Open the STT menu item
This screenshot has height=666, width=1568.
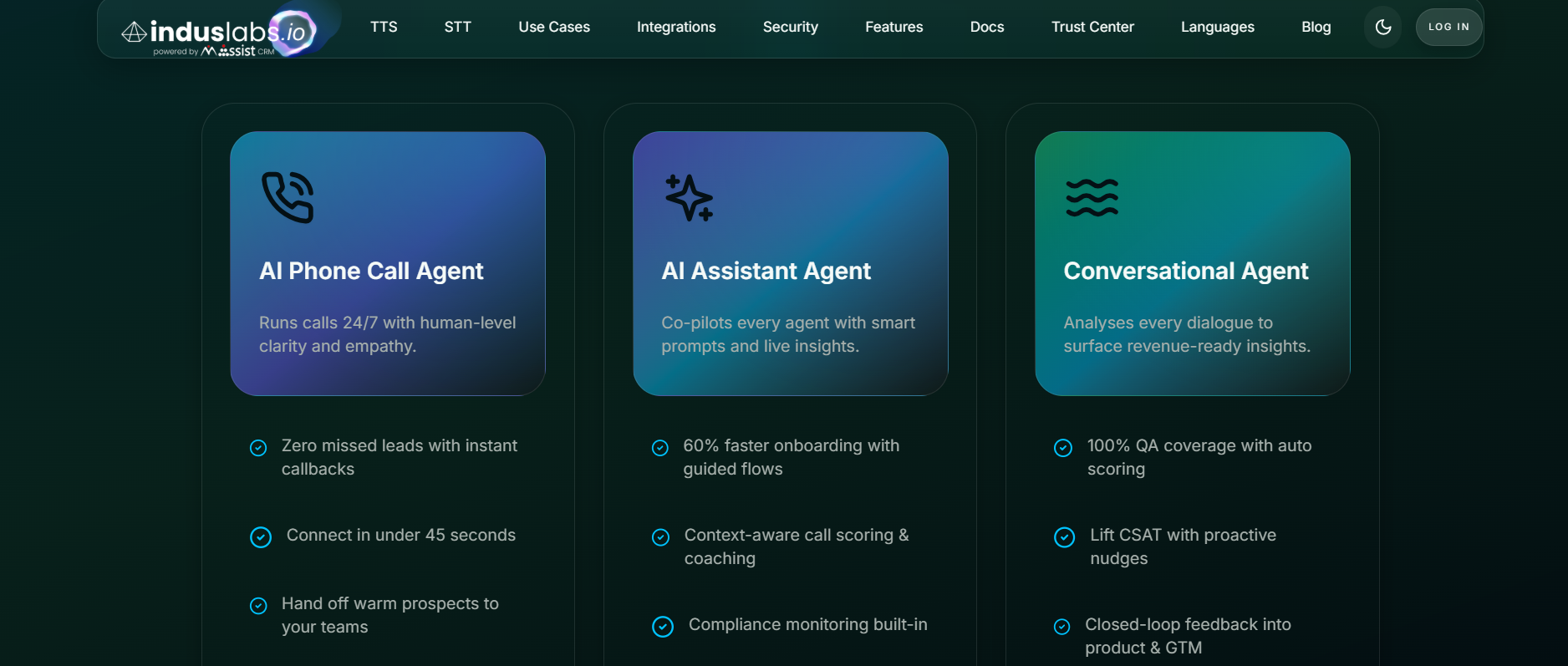[458, 27]
